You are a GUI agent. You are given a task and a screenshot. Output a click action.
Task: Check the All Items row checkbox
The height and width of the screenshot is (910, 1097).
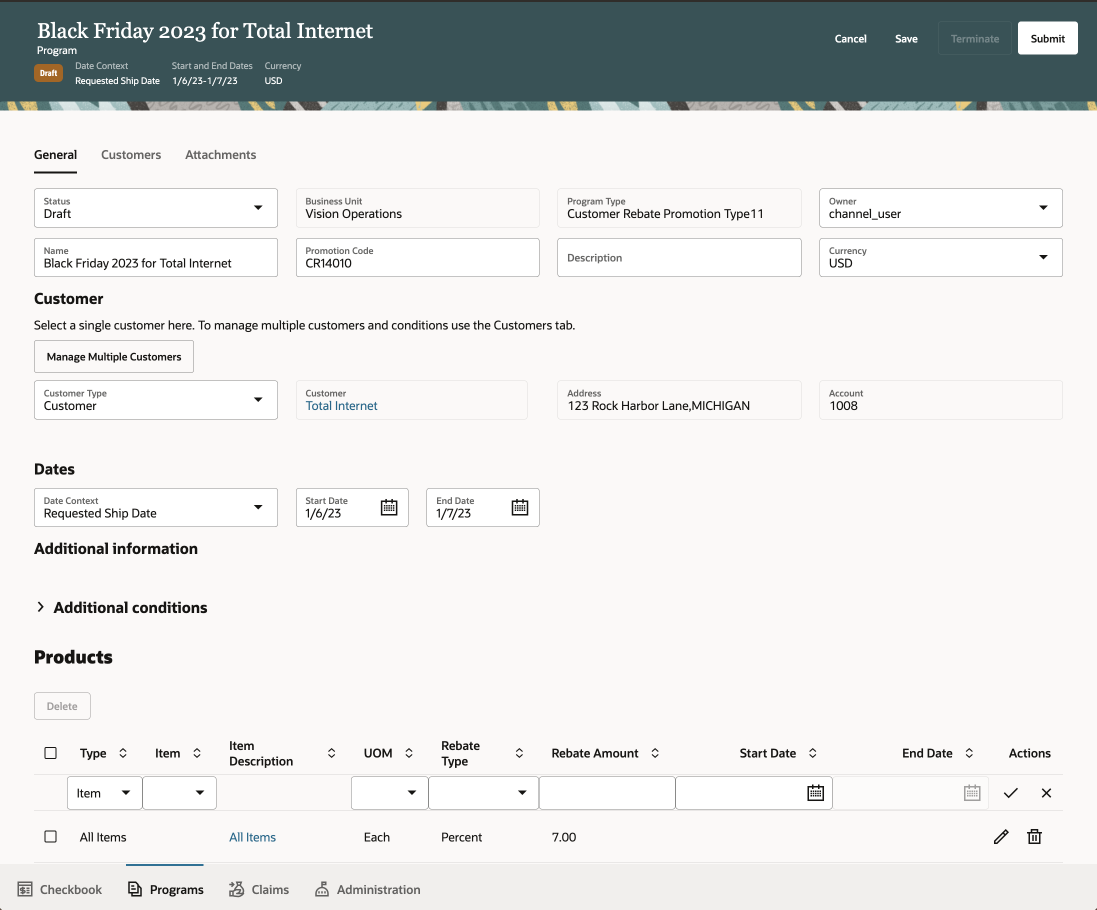click(51, 837)
